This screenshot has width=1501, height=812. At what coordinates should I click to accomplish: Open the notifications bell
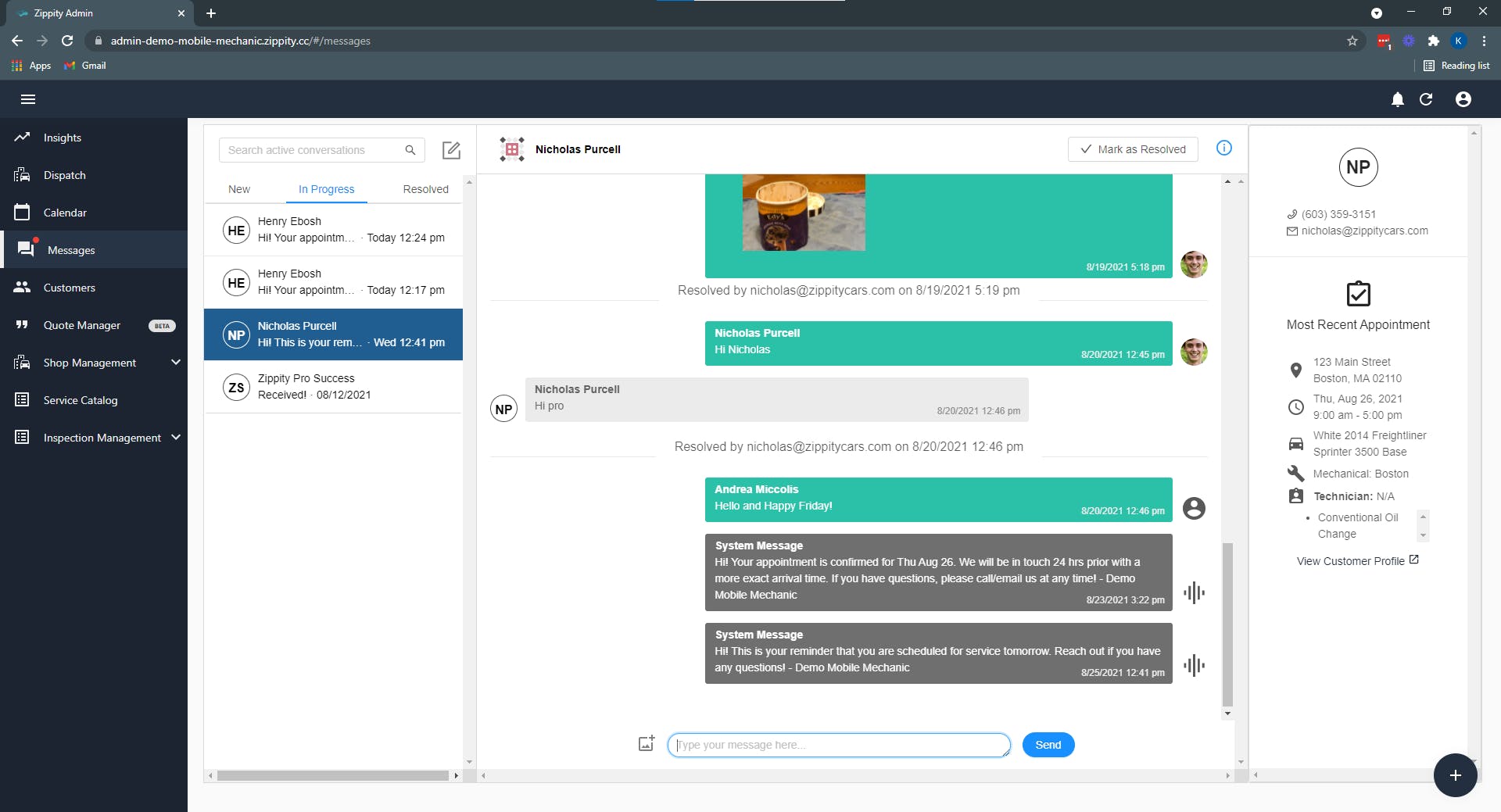[x=1398, y=99]
